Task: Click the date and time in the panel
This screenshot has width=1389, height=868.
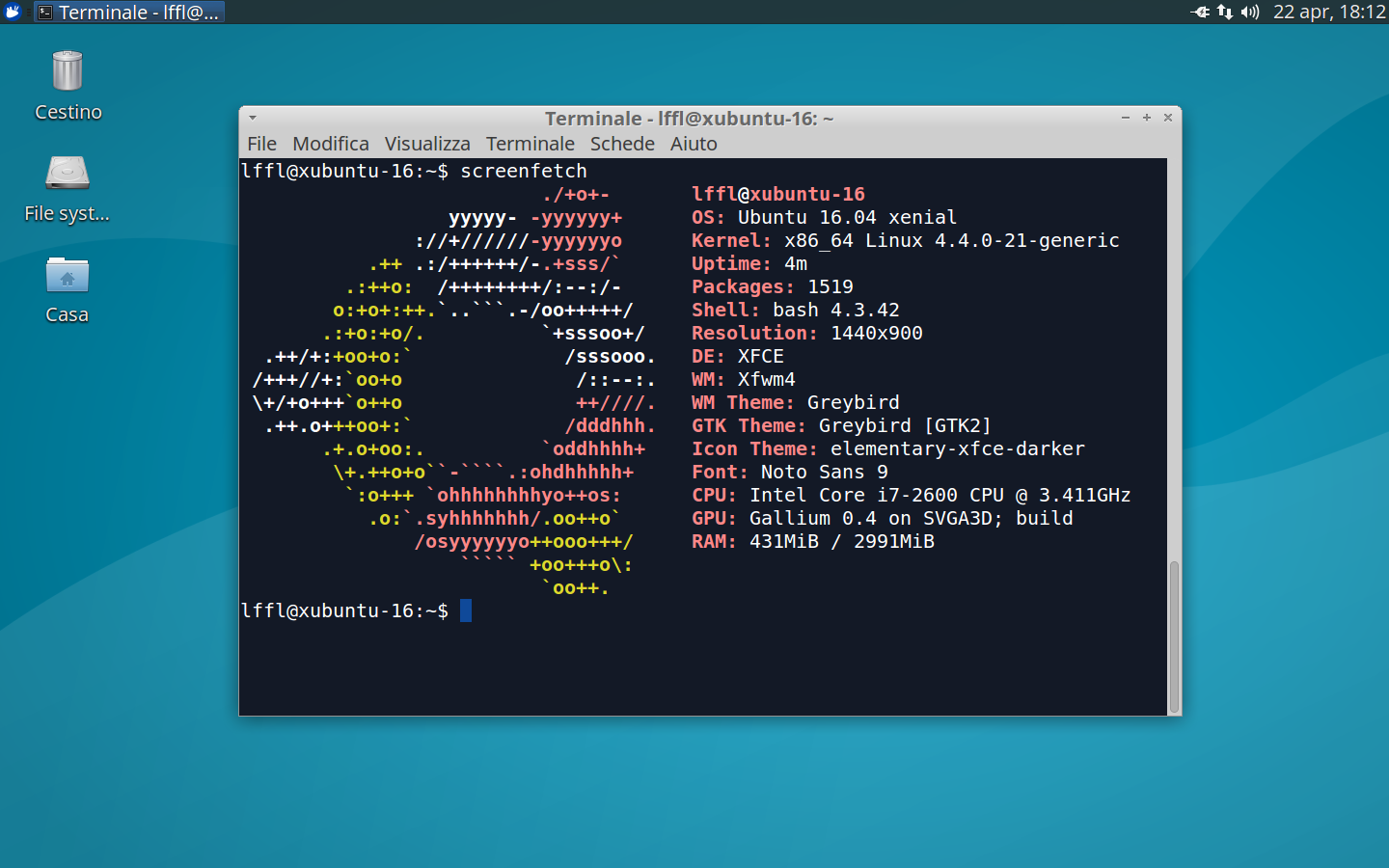Action: click(1328, 12)
